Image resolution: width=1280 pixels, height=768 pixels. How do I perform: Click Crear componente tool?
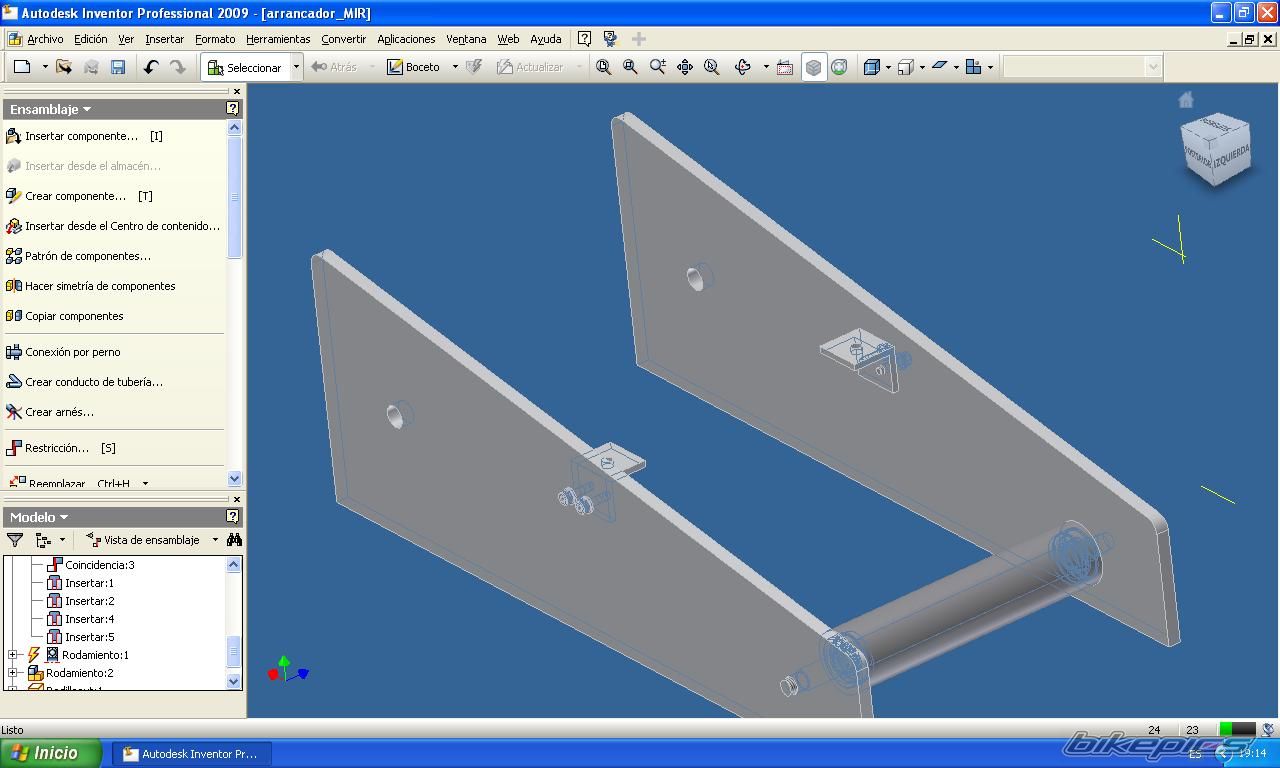pos(78,196)
